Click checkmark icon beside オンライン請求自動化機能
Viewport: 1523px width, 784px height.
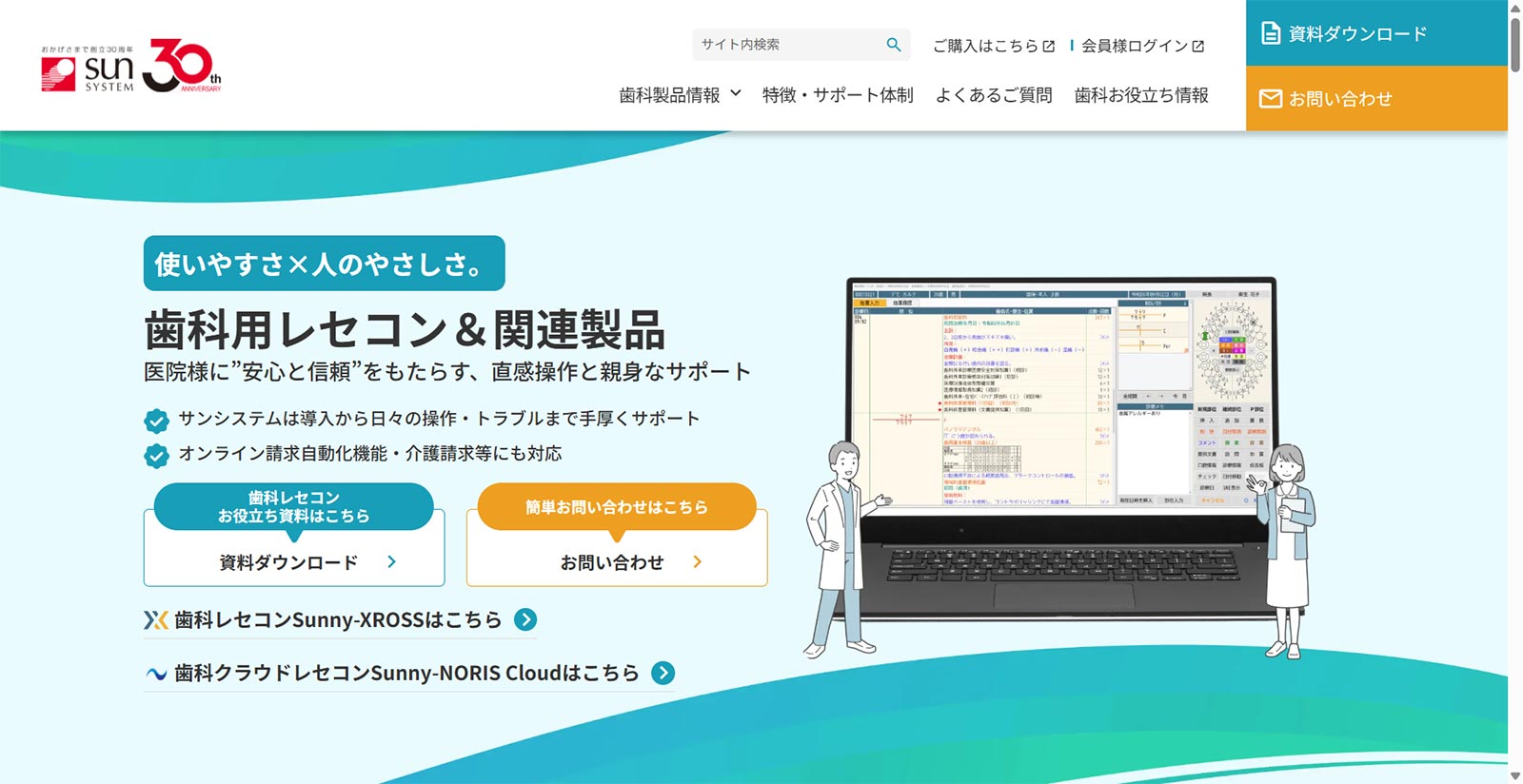[x=156, y=455]
